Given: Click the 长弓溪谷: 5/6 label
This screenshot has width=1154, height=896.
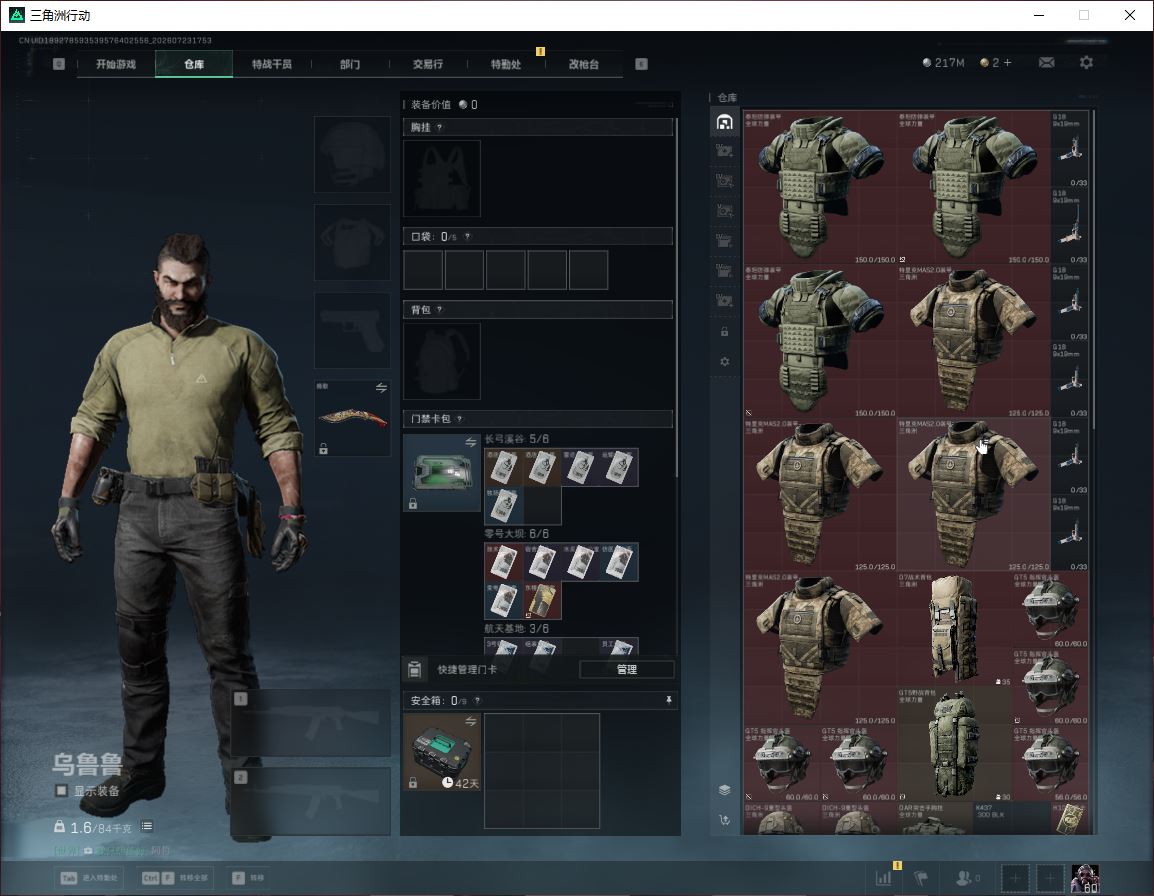Looking at the screenshot, I should [517, 439].
